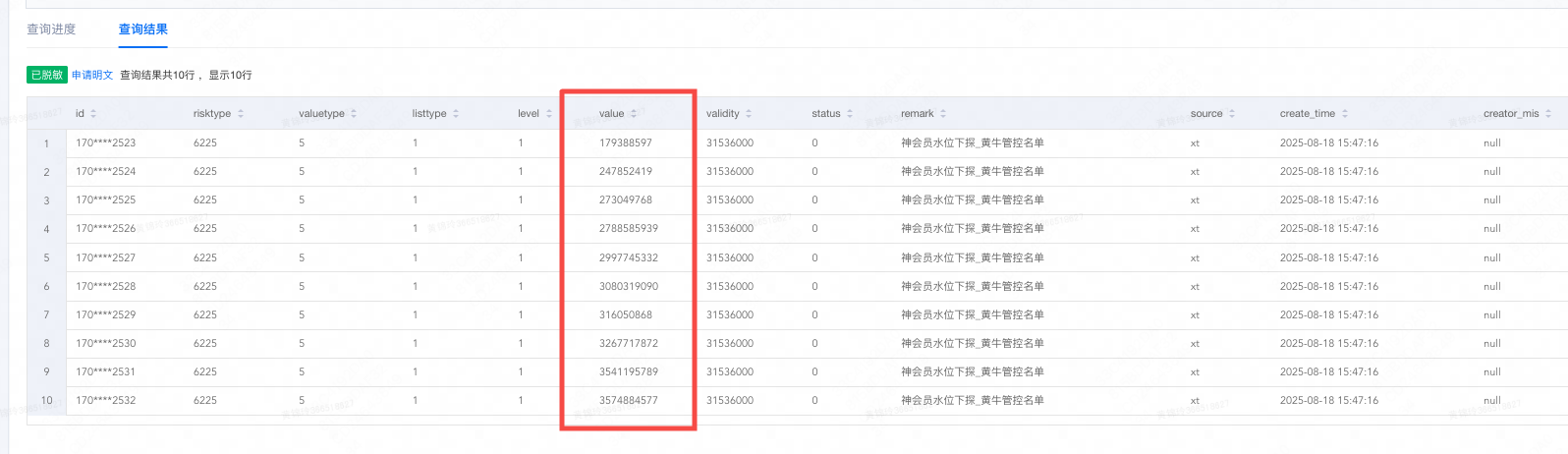This screenshot has height=454, width=1568.
Task: Click the id column header label
Action: pyautogui.click(x=81, y=114)
